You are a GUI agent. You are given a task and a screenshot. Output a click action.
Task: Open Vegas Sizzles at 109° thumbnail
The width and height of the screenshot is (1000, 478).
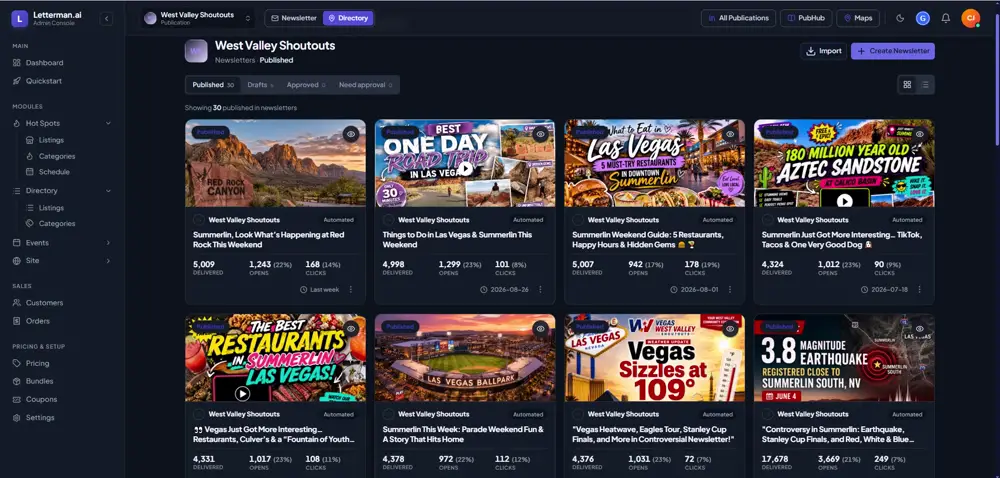click(x=654, y=358)
